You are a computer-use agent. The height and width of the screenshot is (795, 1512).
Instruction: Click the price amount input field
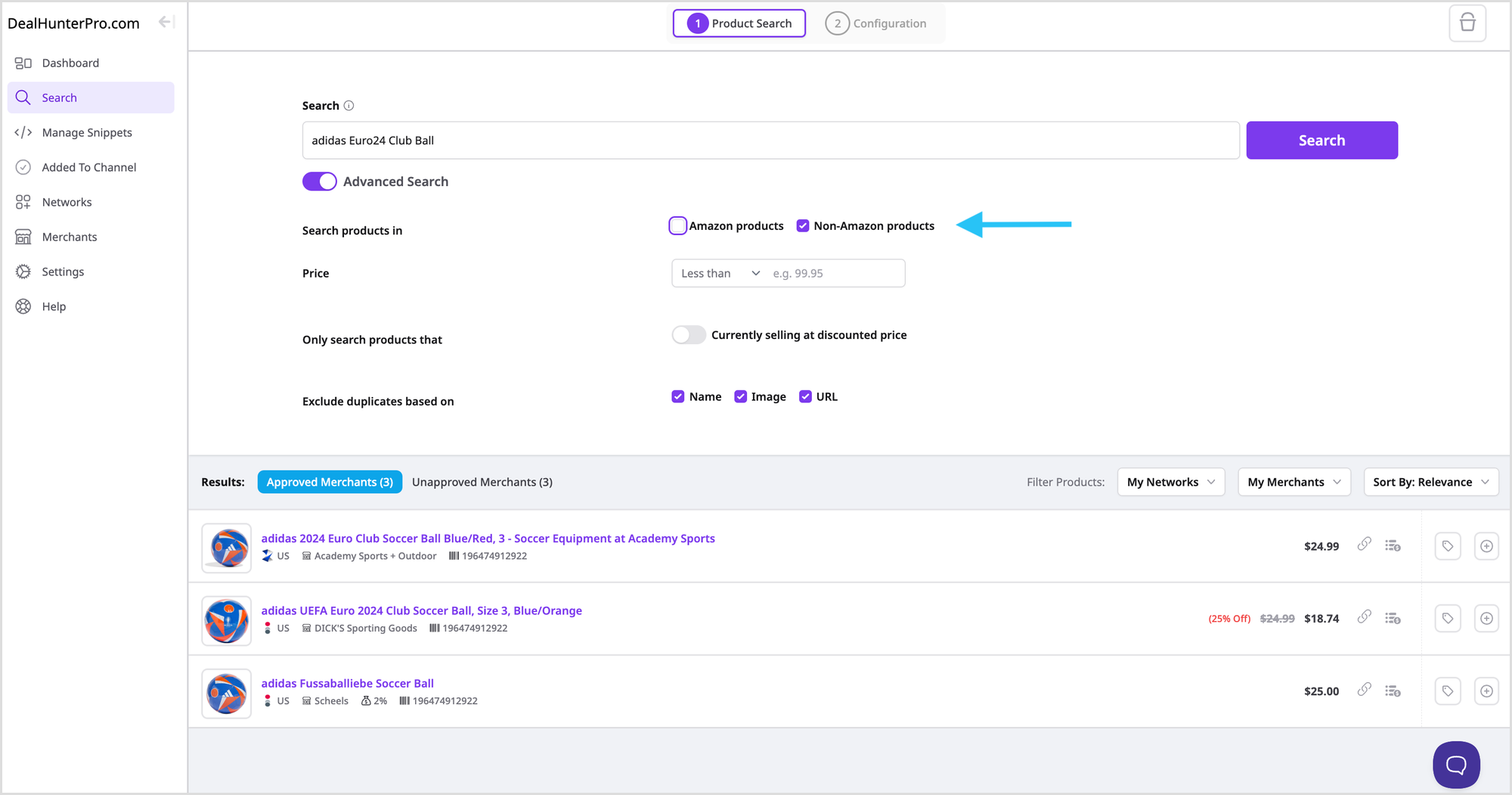pos(835,273)
